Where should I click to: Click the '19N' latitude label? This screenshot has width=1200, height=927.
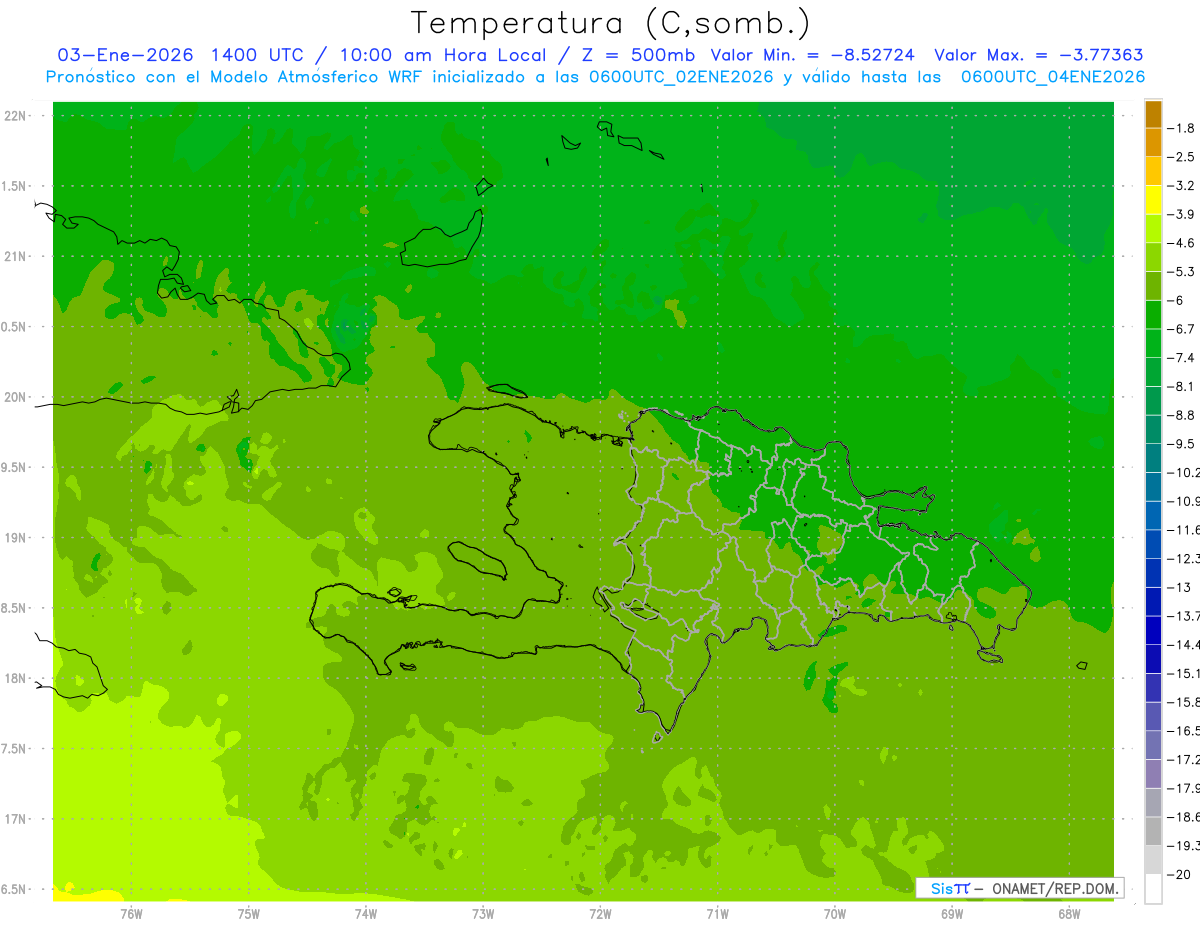pos(15,538)
